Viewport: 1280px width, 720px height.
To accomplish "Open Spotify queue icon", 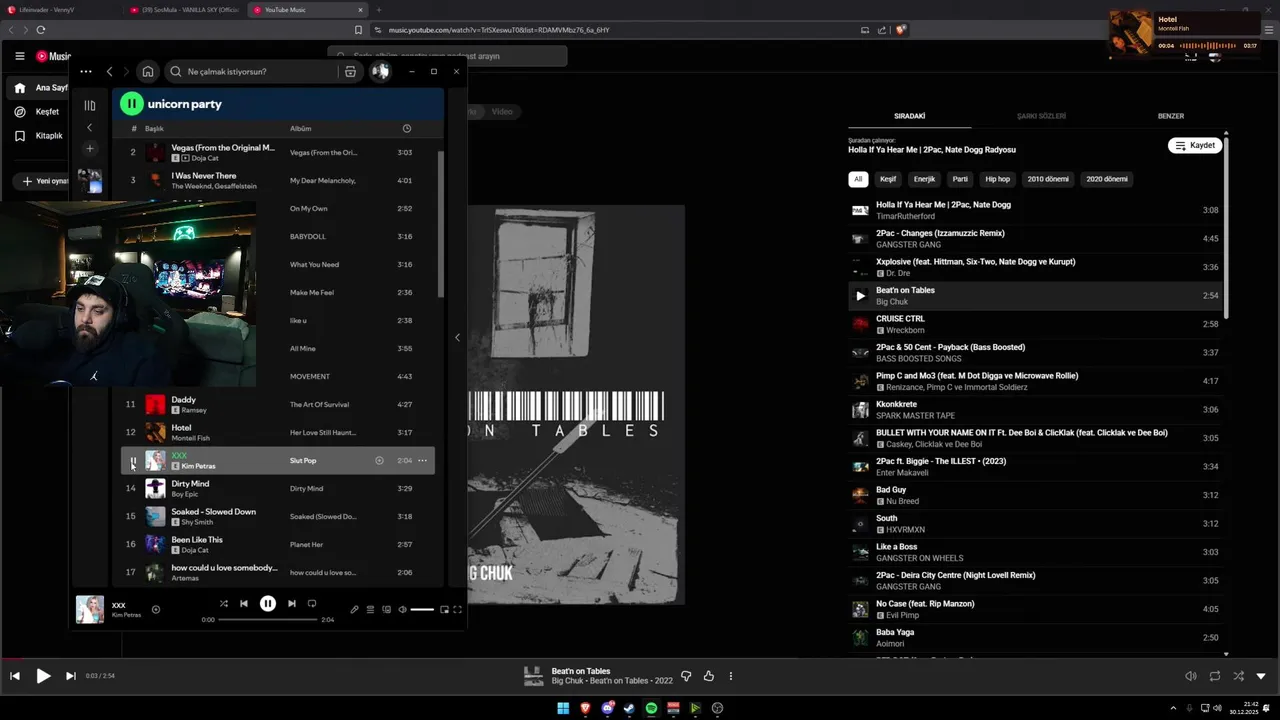I will click(370, 609).
